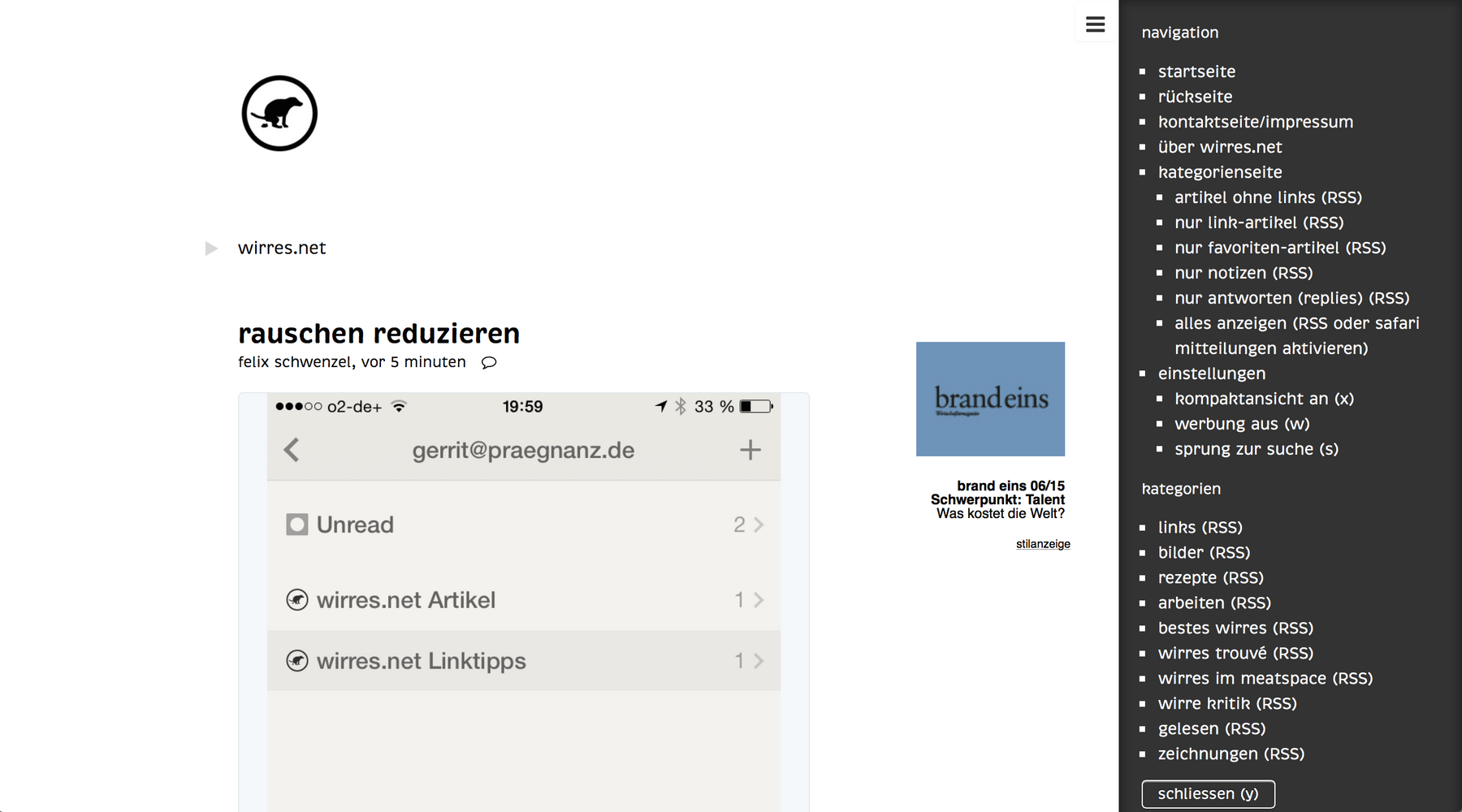Viewport: 1462px width, 812px height.
Task: Click the Unread mailbox square icon
Action: point(297,525)
